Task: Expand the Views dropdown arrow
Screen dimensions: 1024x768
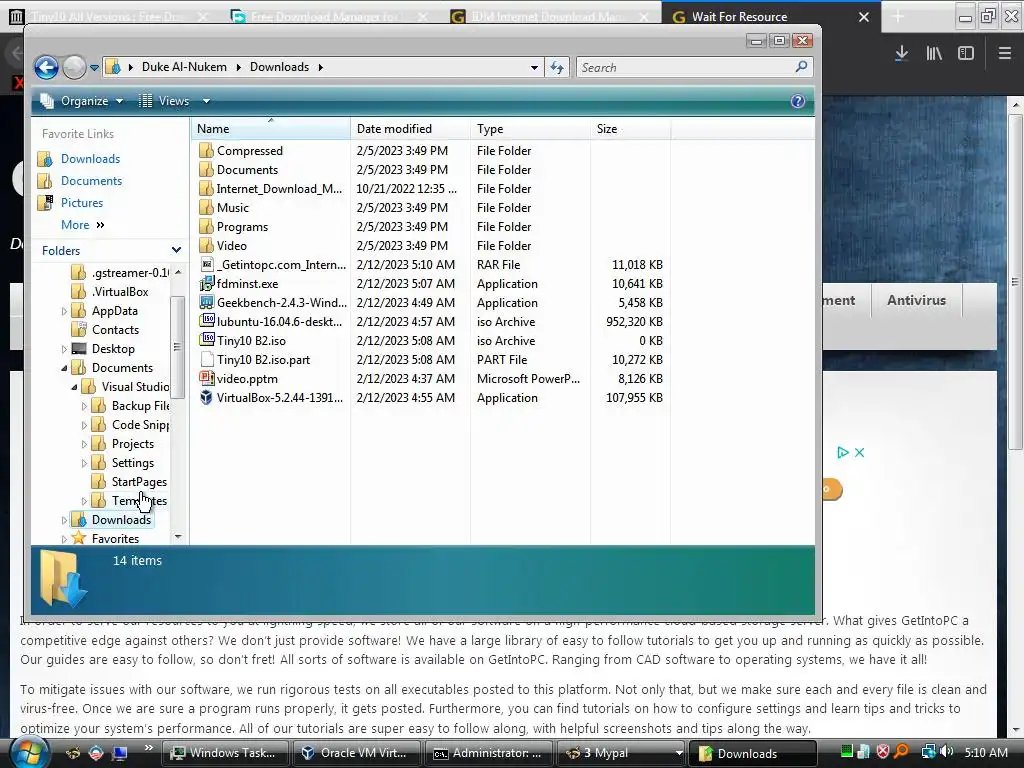Action: pos(206,101)
